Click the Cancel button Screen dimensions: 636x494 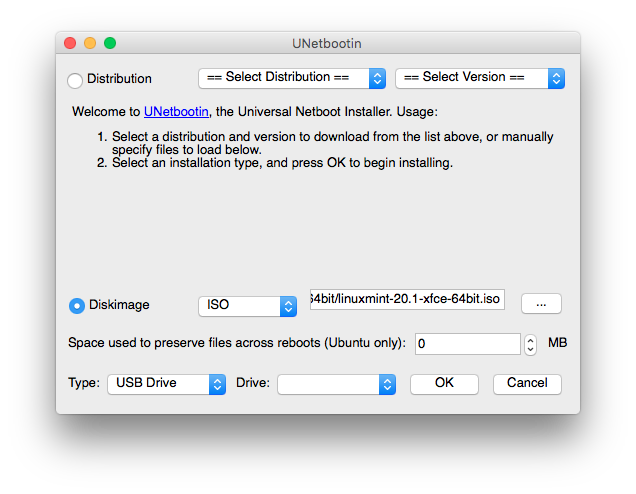point(527,384)
